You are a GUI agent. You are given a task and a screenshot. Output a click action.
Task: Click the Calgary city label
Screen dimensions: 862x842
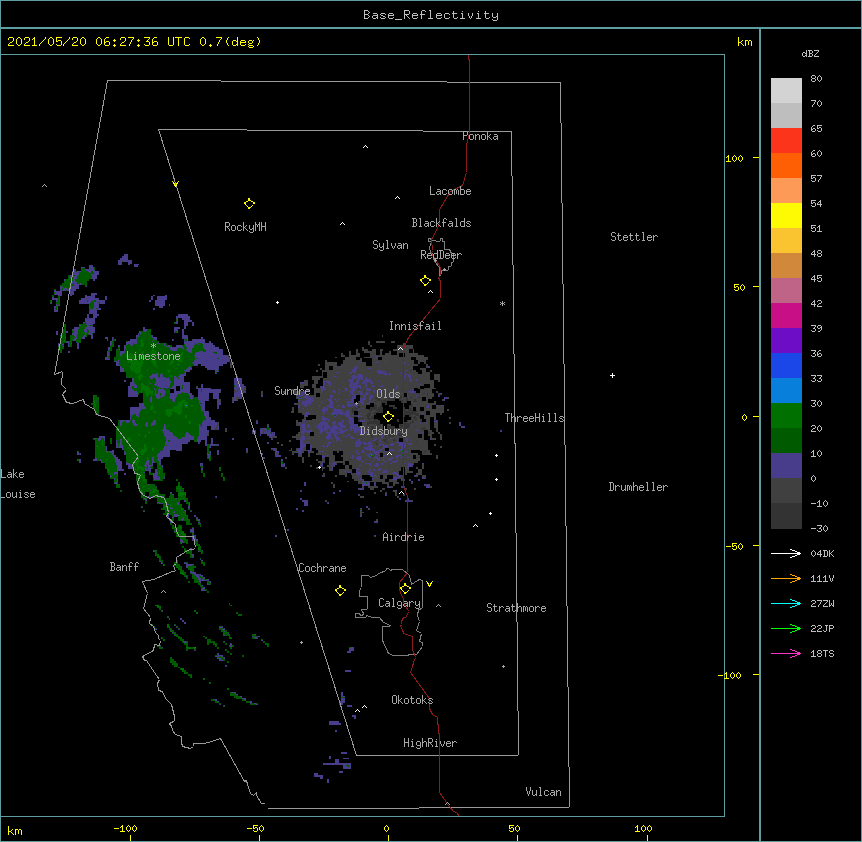click(x=400, y=603)
